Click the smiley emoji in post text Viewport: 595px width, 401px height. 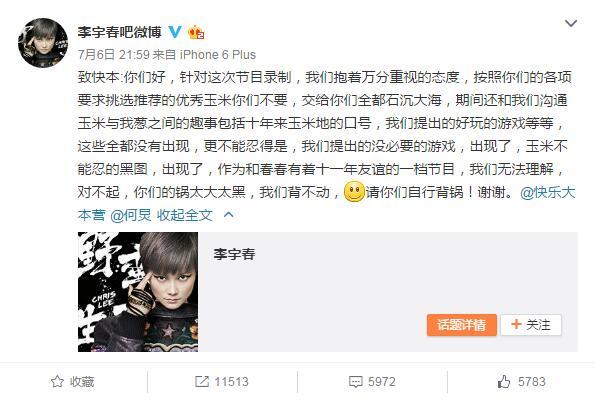tap(354, 192)
